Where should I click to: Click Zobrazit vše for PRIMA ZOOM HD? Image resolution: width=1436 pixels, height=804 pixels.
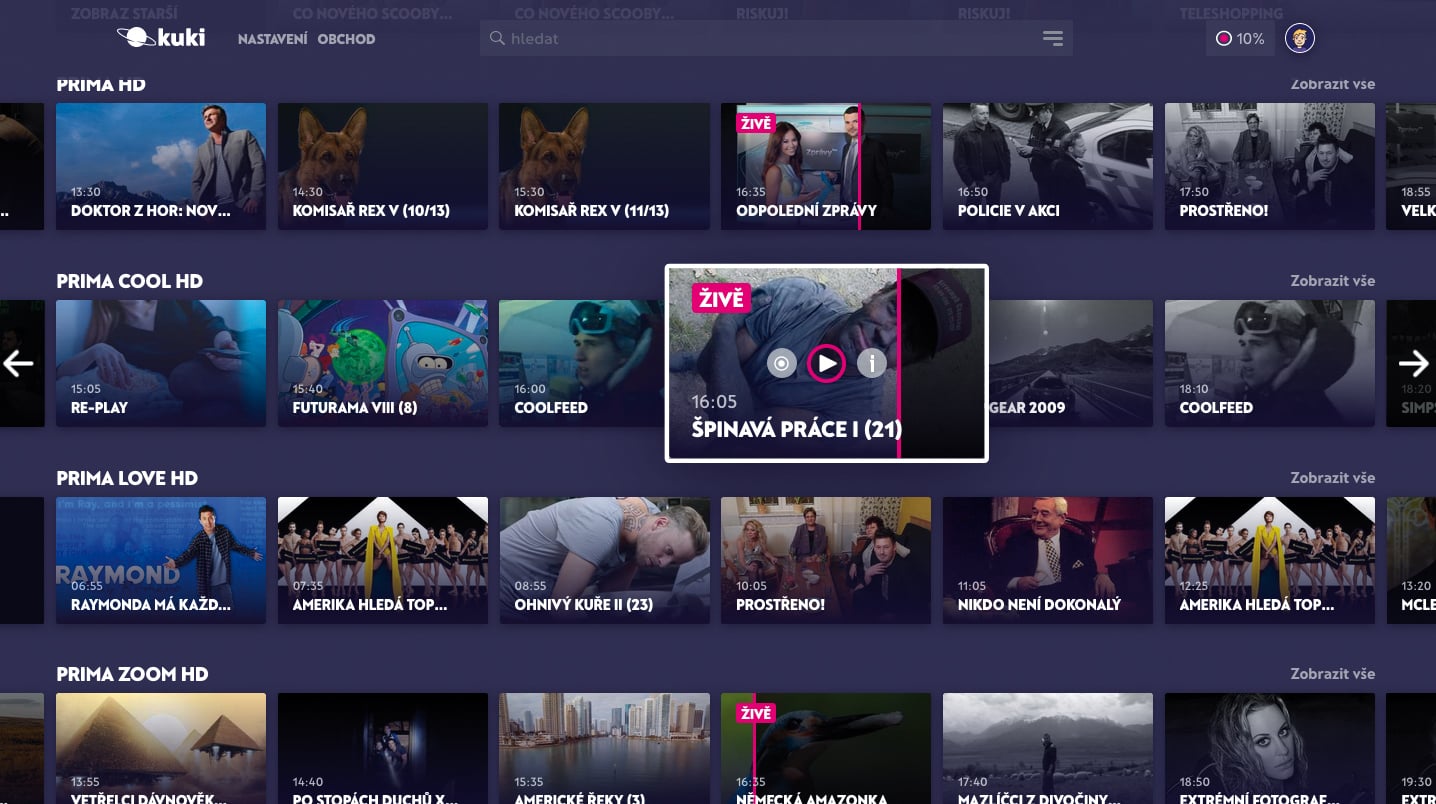click(x=1333, y=673)
